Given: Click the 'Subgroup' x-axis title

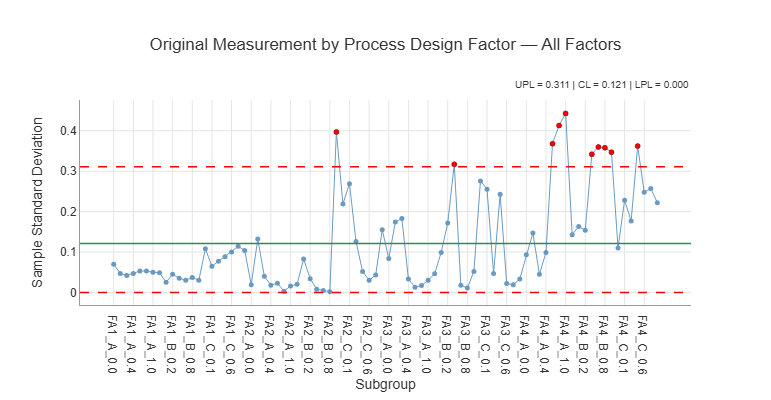Looking at the screenshot, I should coord(386,384).
